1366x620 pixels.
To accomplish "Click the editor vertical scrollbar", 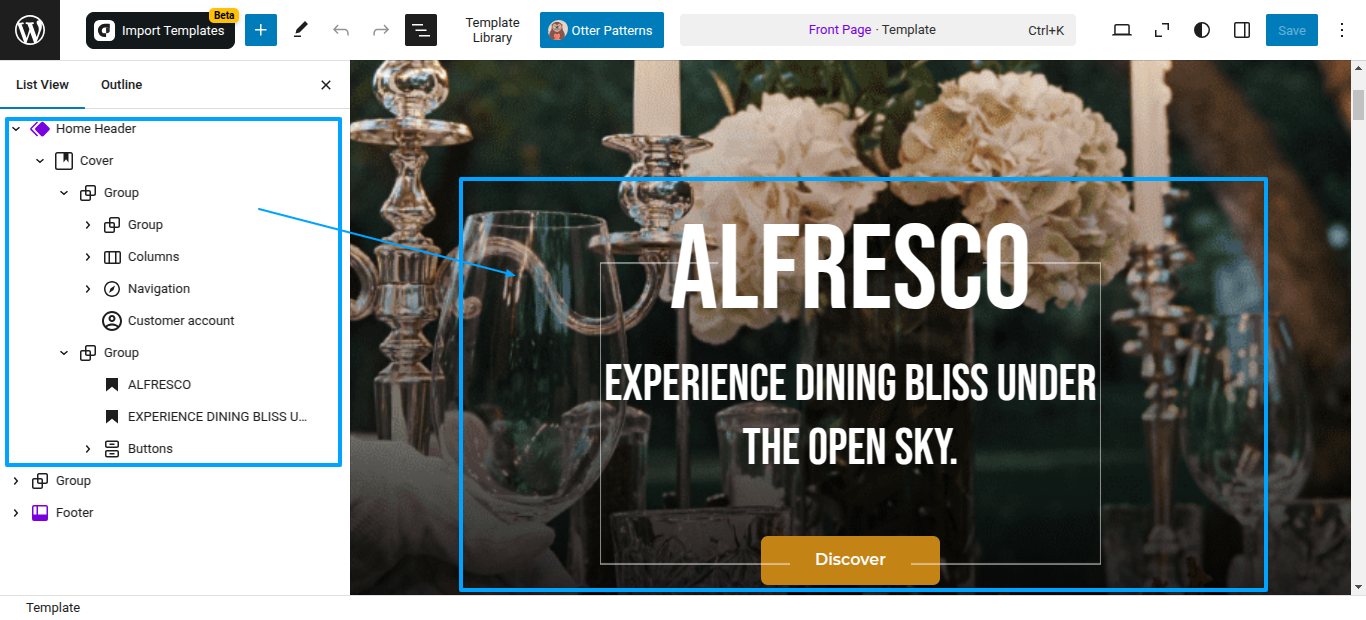I will [1358, 327].
